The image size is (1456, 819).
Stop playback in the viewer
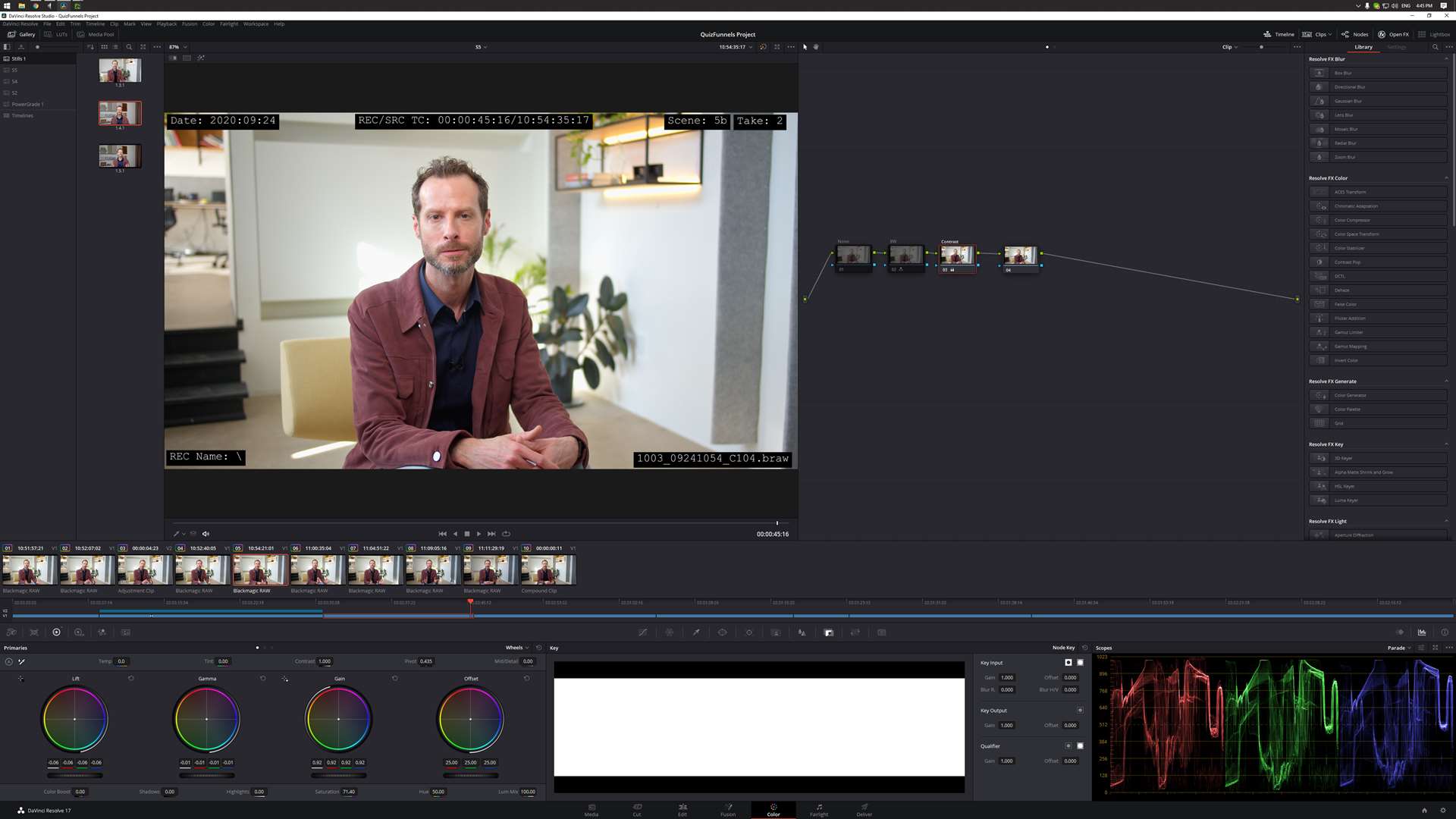467,534
